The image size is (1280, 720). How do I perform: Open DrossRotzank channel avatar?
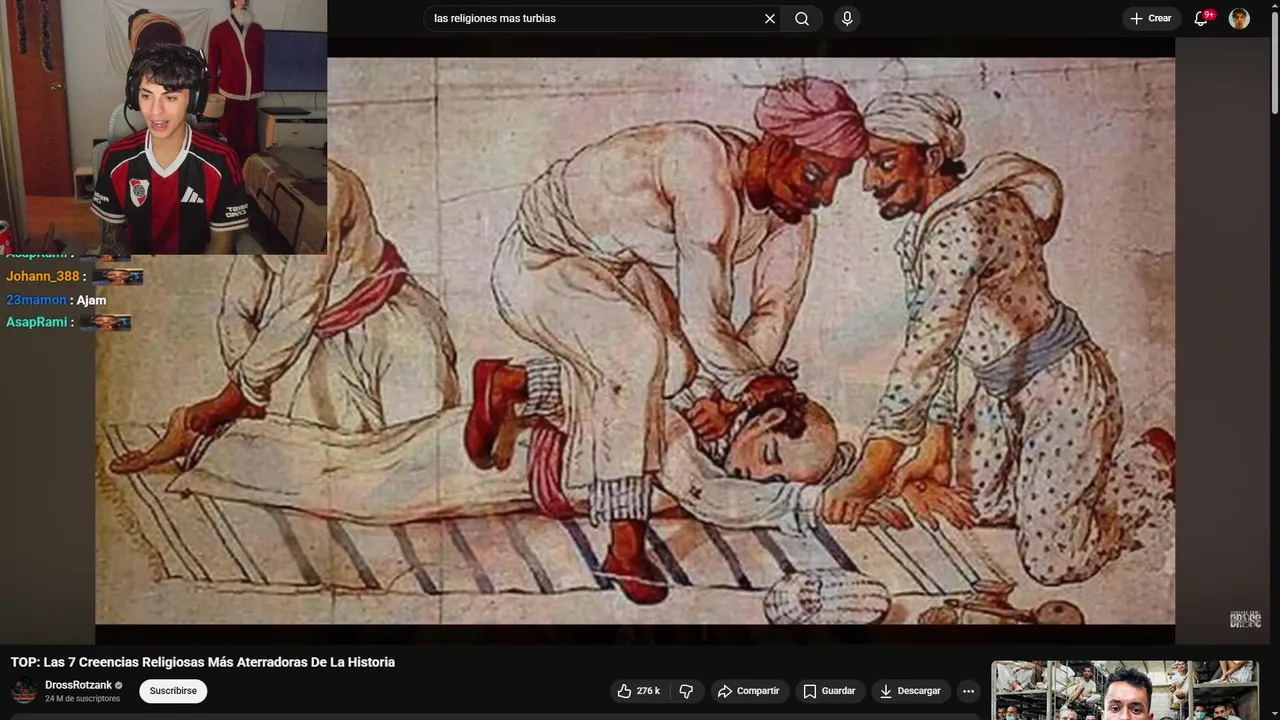pyautogui.click(x=24, y=691)
